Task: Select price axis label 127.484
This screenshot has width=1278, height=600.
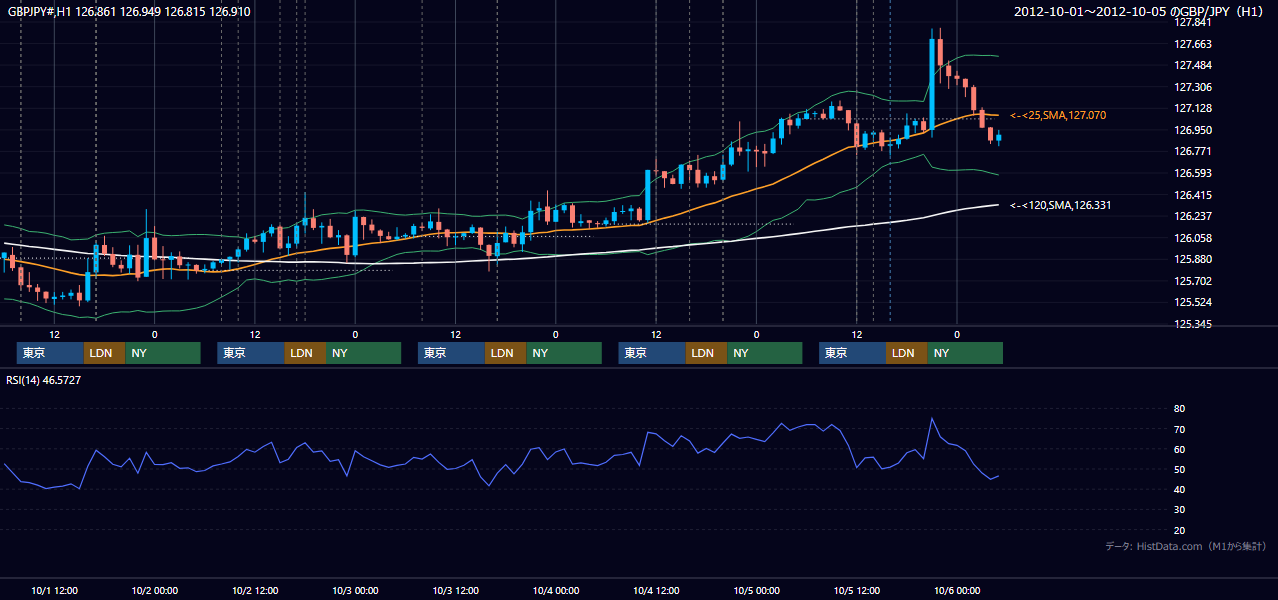Action: tap(1195, 65)
